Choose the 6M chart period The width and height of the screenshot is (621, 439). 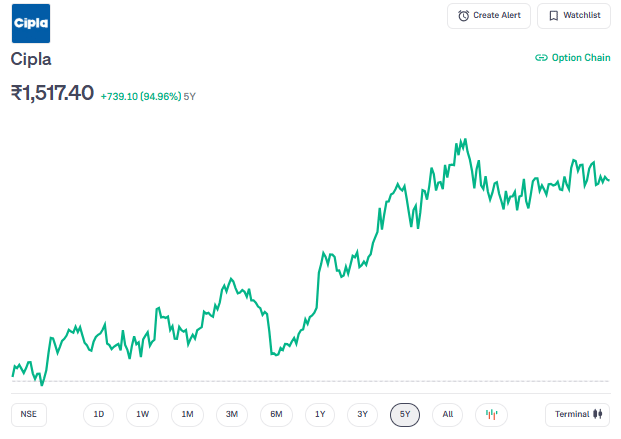pos(276,414)
